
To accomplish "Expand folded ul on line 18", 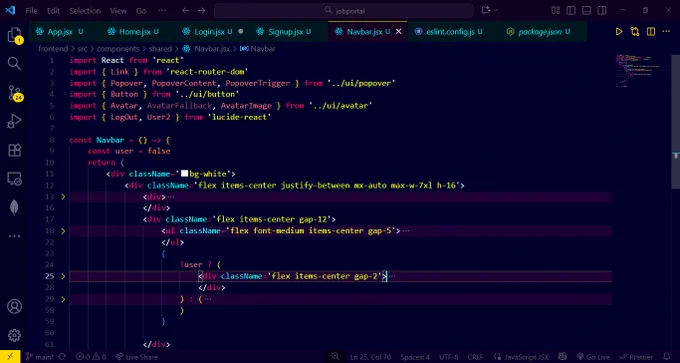I will click(63, 231).
